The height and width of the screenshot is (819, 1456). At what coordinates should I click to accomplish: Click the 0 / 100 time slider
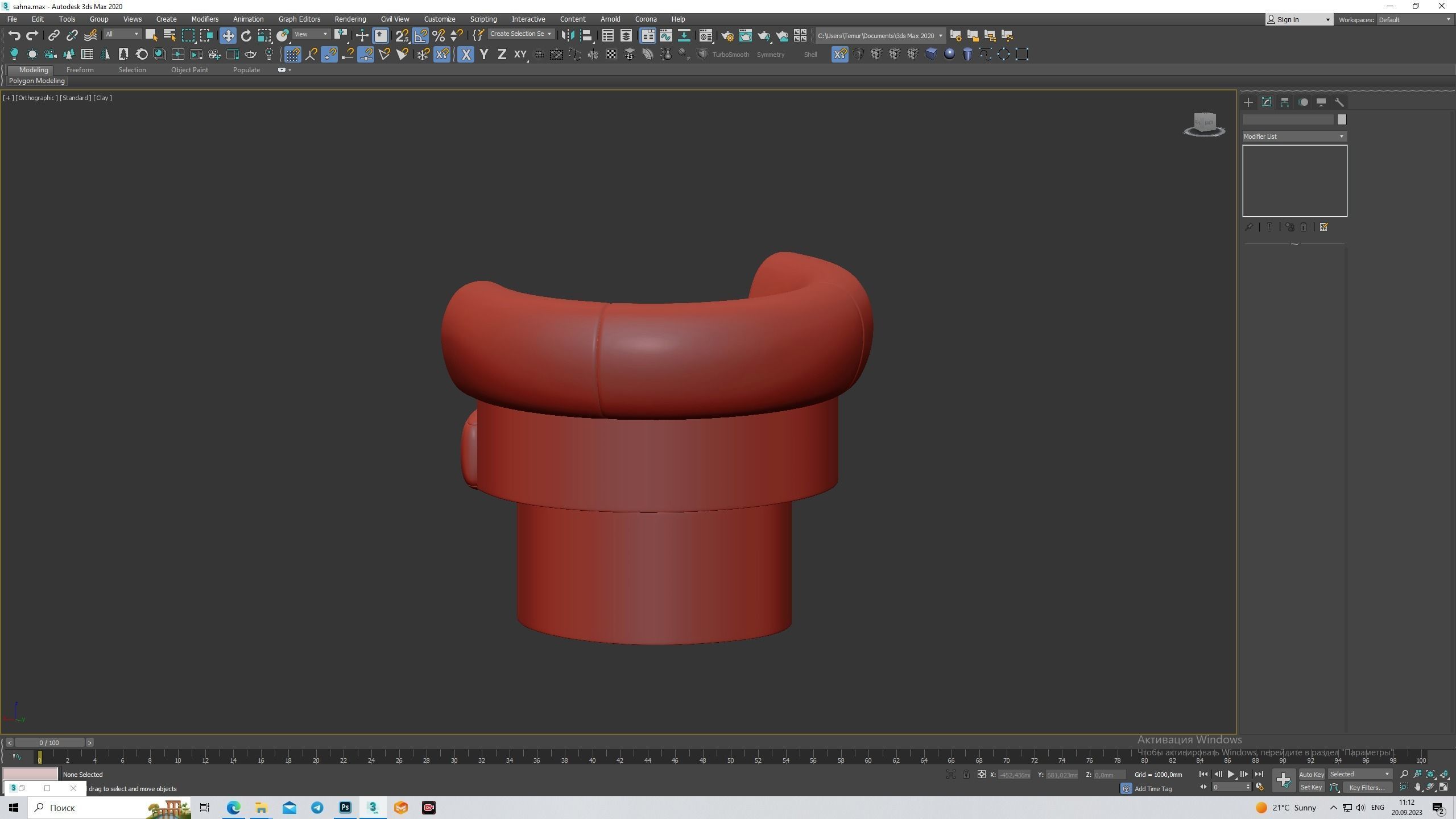point(49,743)
